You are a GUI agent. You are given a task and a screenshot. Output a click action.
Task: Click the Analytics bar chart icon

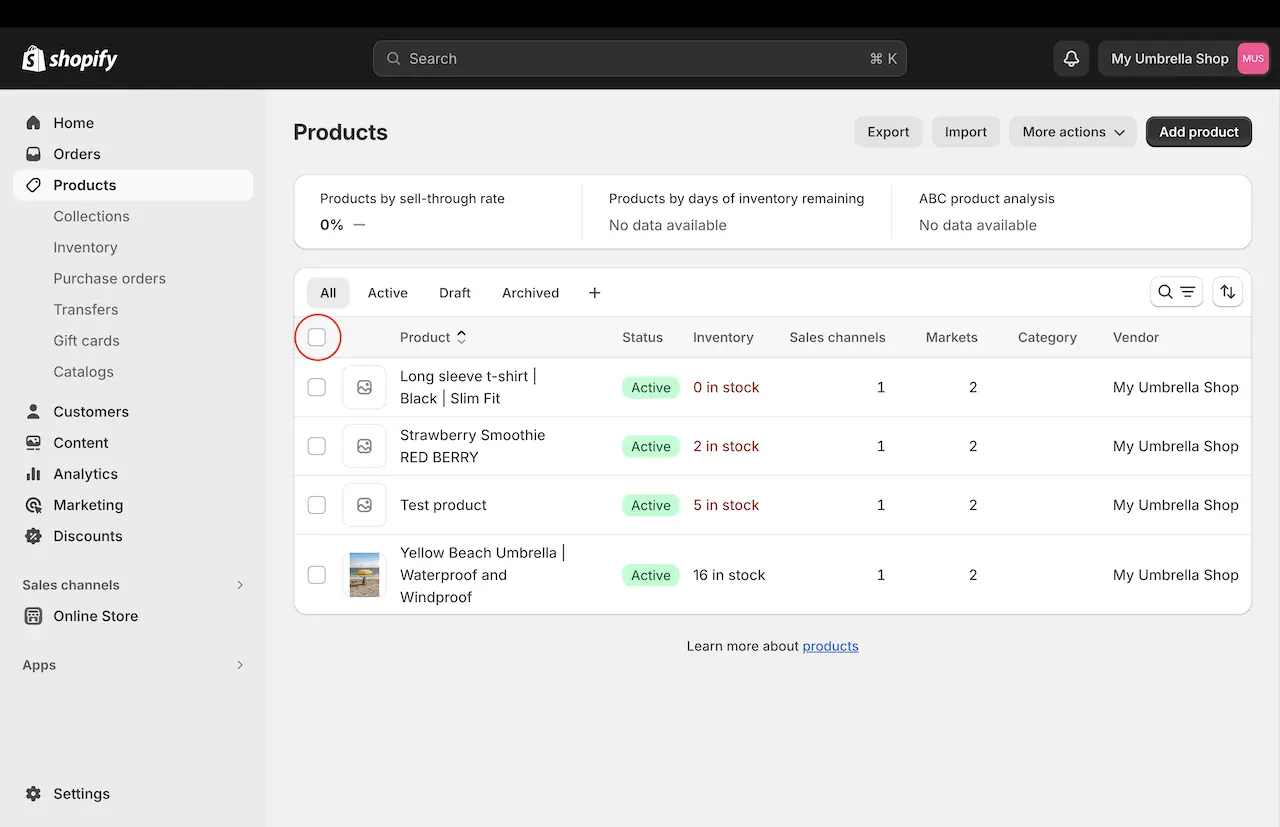point(34,474)
